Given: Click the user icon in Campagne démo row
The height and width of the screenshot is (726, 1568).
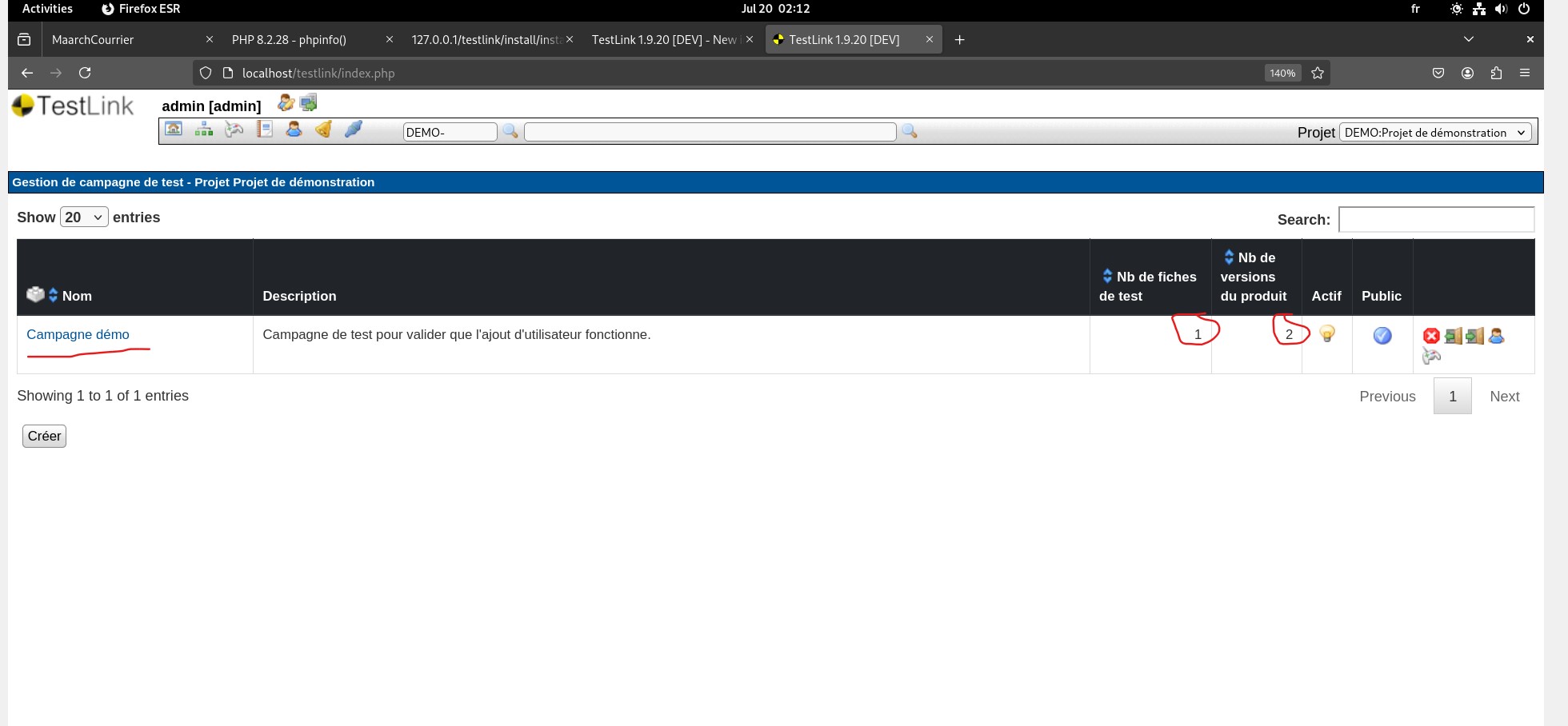Looking at the screenshot, I should coord(1496,336).
